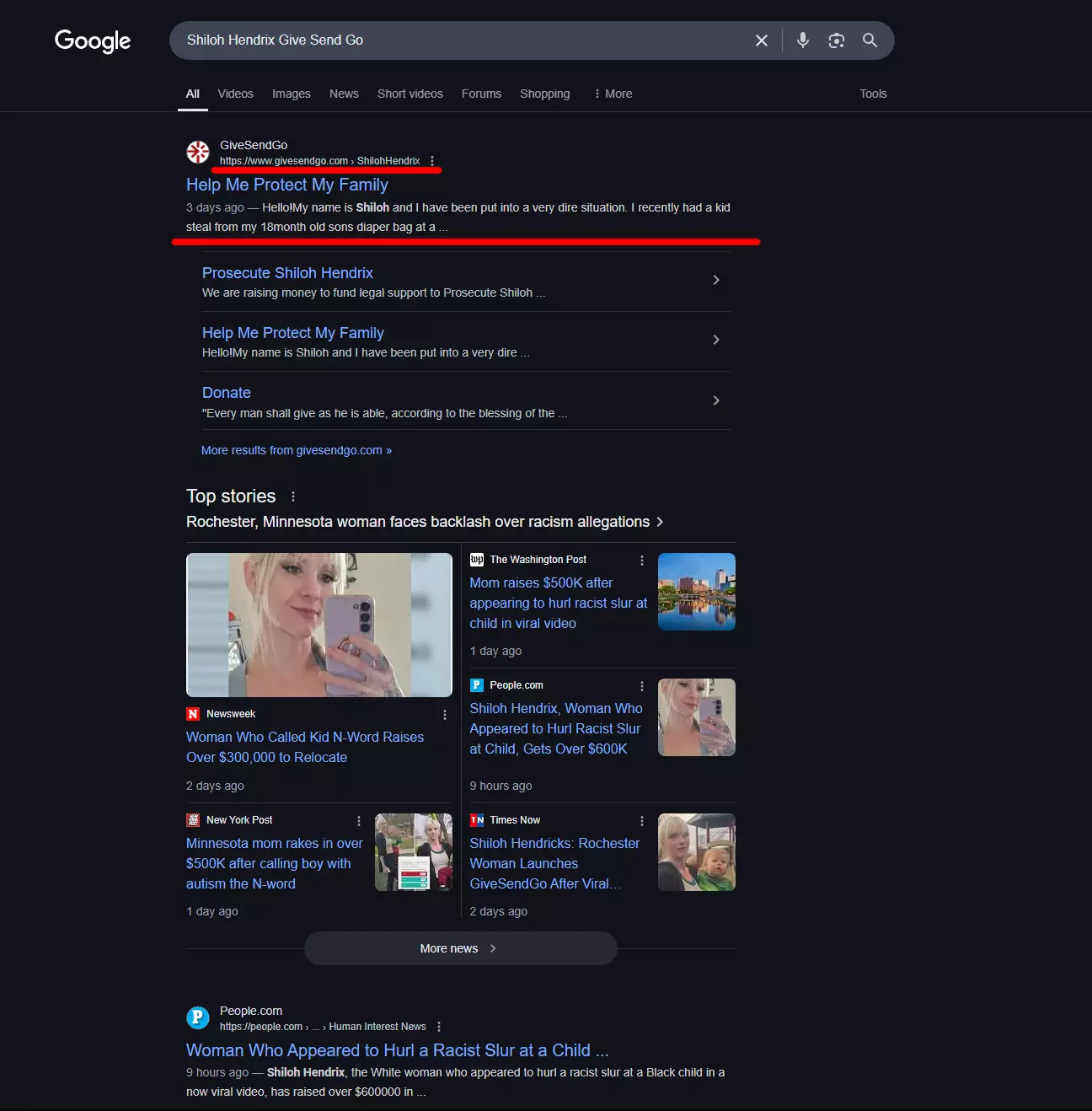
Task: Open the More search filters dropdown
Action: [613, 94]
